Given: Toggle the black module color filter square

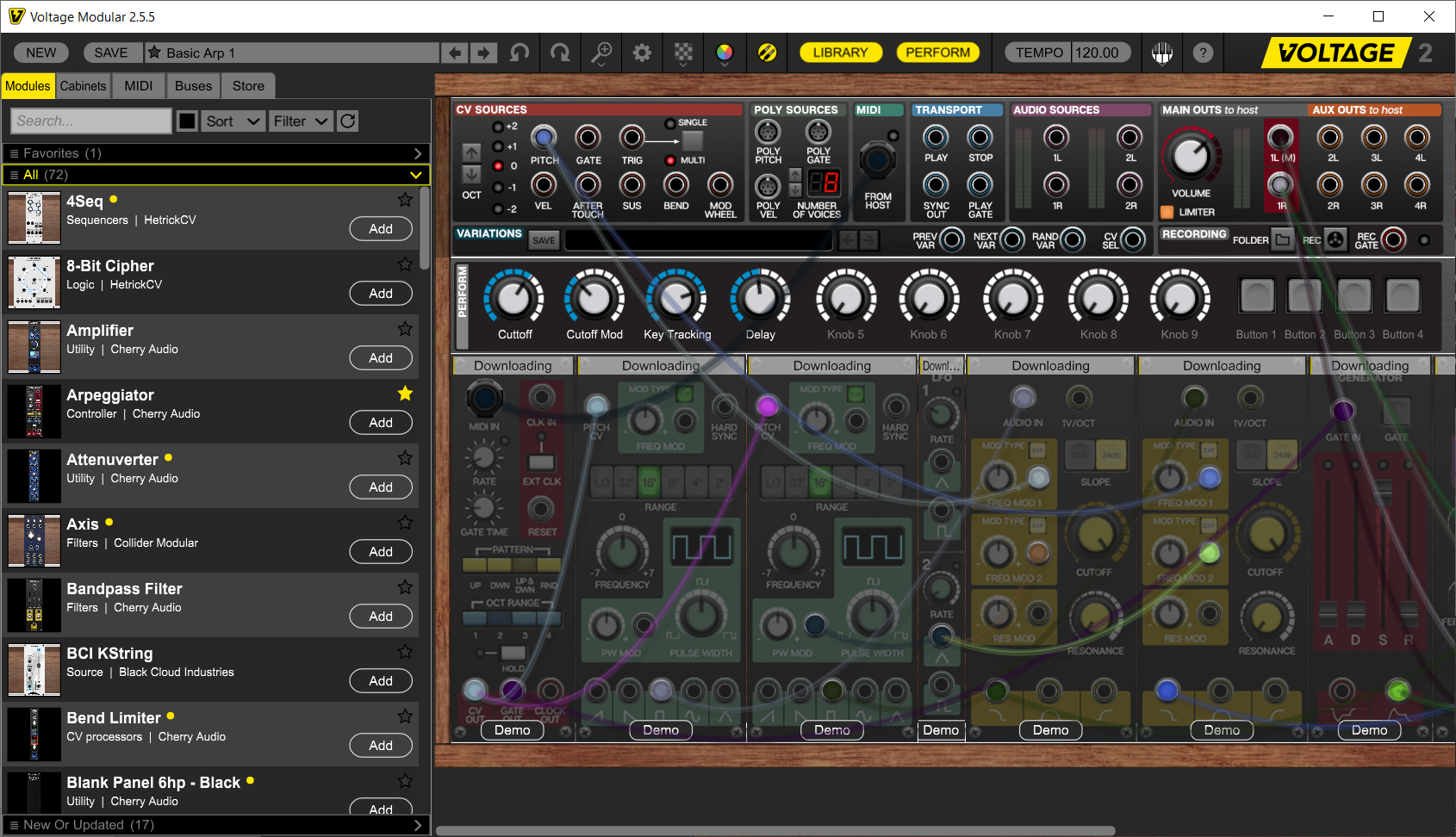Looking at the screenshot, I should coord(187,121).
